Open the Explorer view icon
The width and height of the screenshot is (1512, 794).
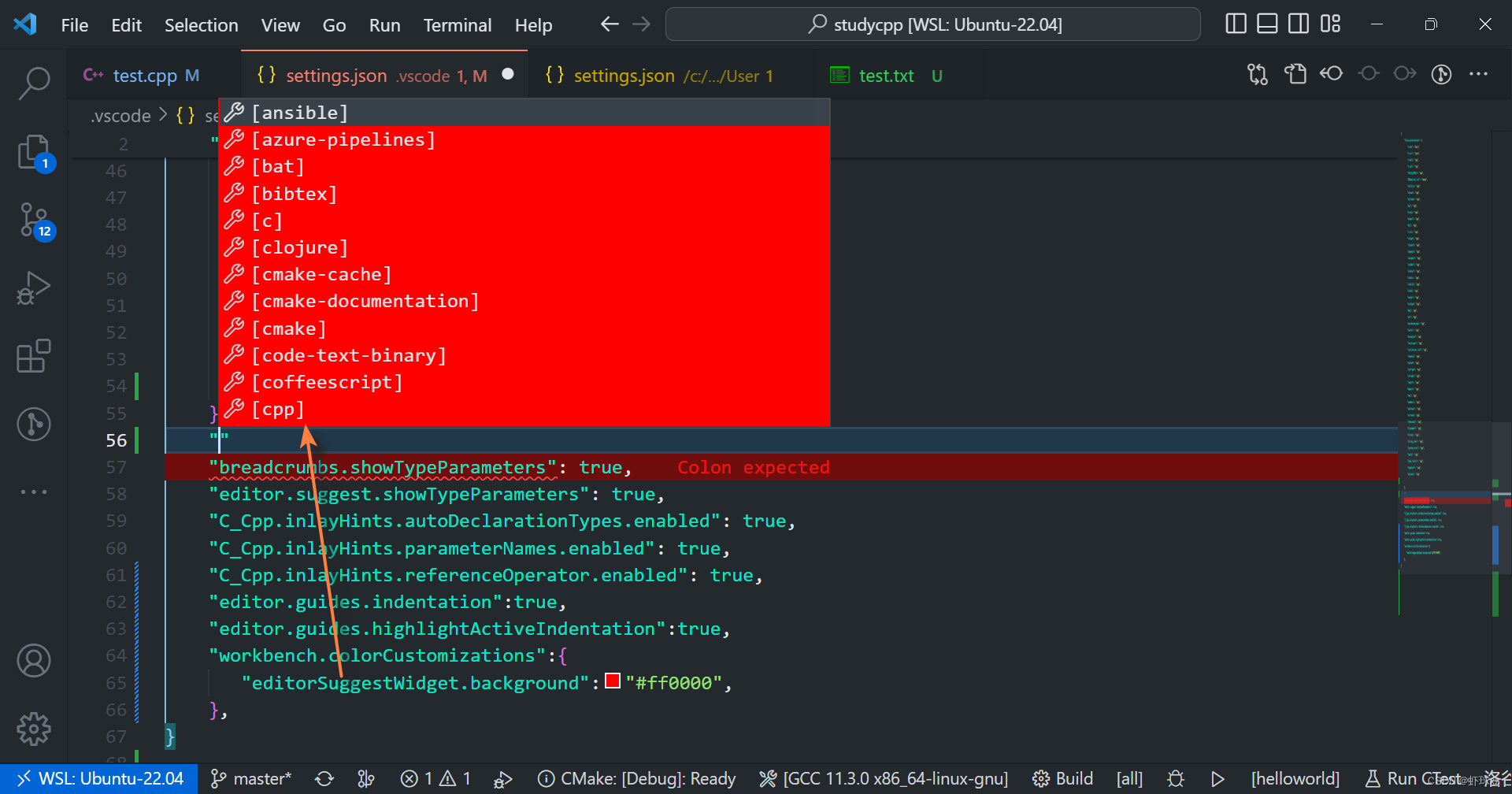coord(34,152)
